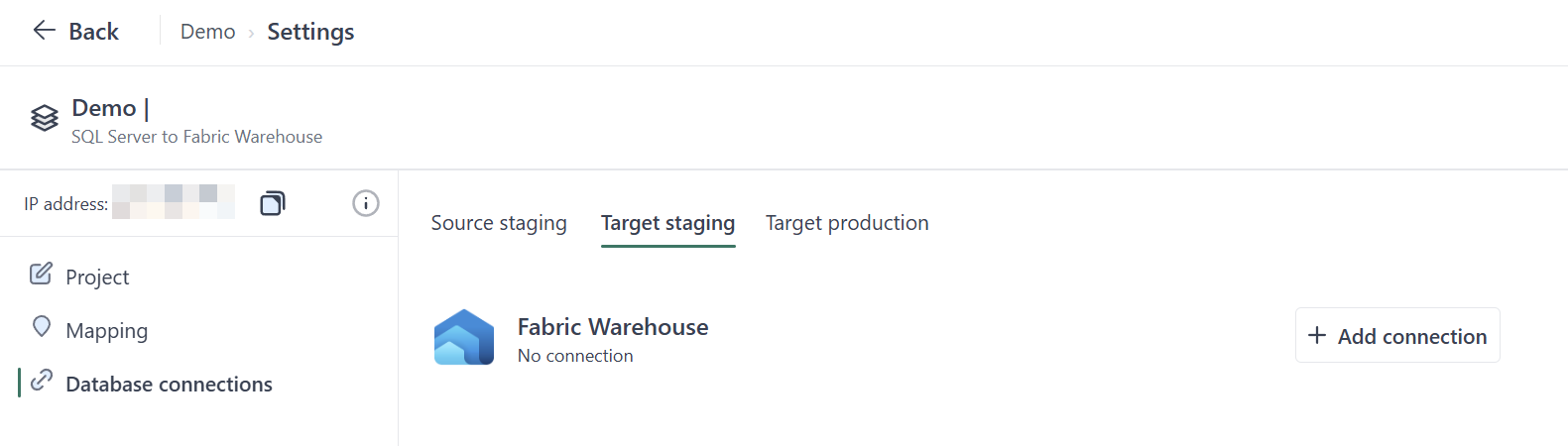
Task: Copy the IP address with copy icon
Action: coord(272,203)
